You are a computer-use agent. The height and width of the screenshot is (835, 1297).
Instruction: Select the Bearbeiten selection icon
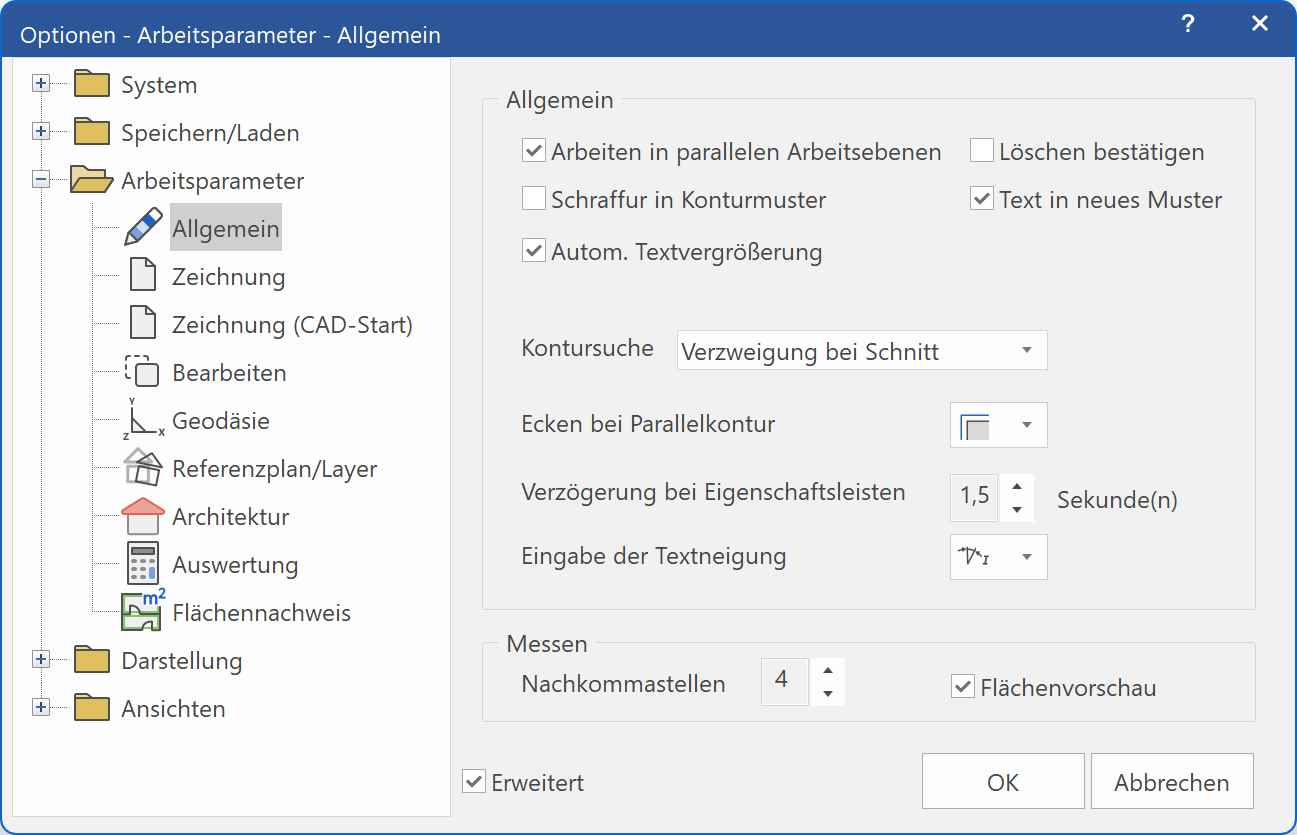pos(143,371)
